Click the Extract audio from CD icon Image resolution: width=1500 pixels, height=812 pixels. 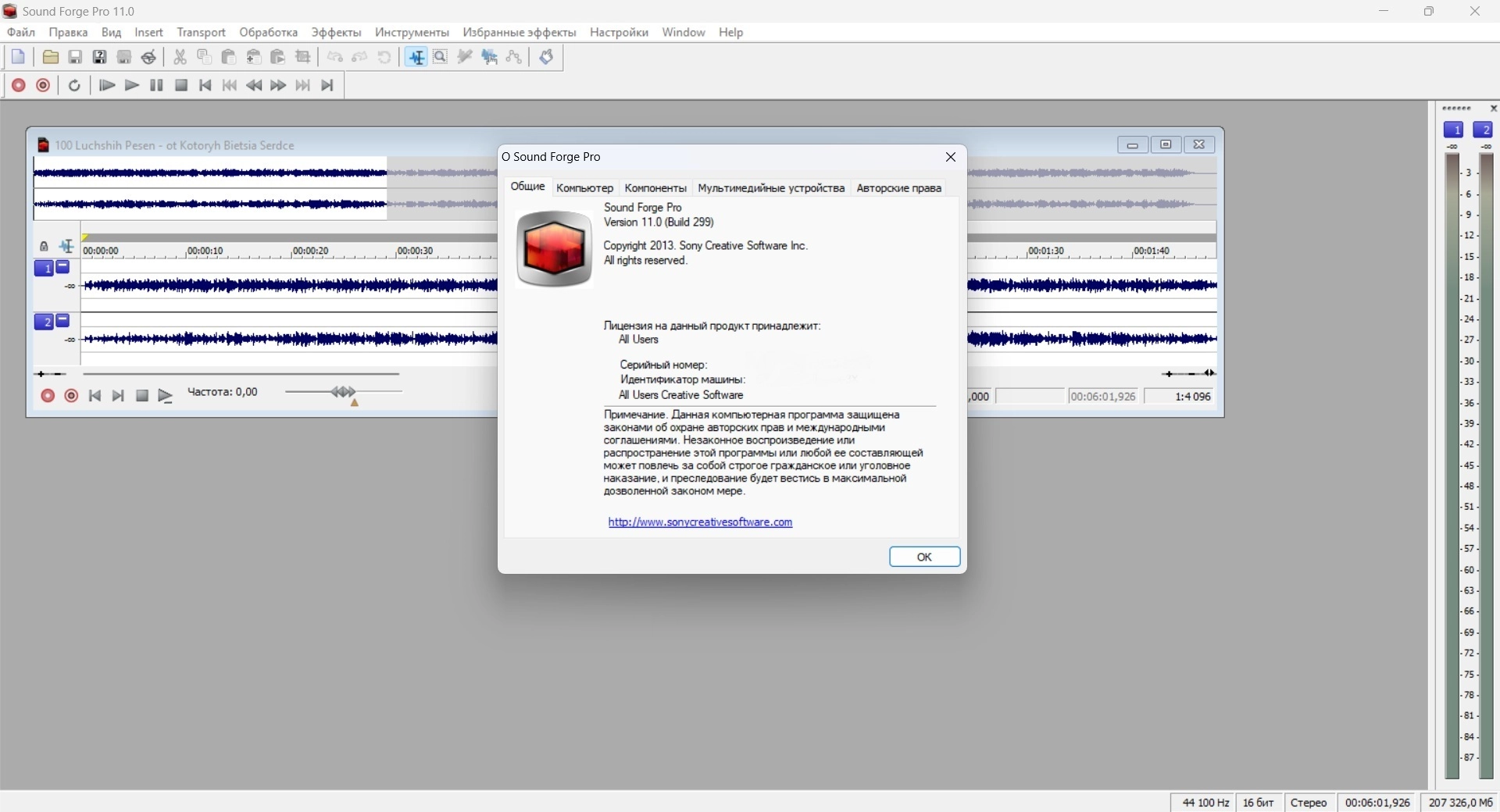(149, 57)
